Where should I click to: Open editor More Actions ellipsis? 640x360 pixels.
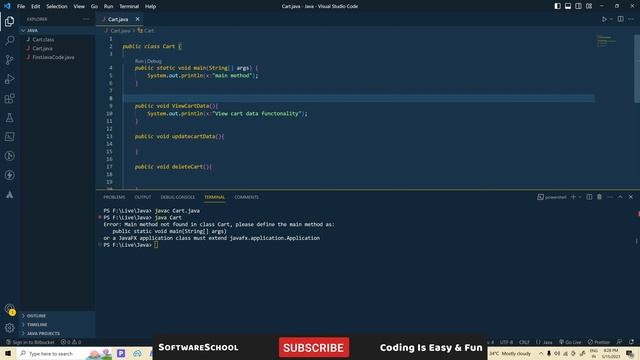pyautogui.click(x=631, y=19)
